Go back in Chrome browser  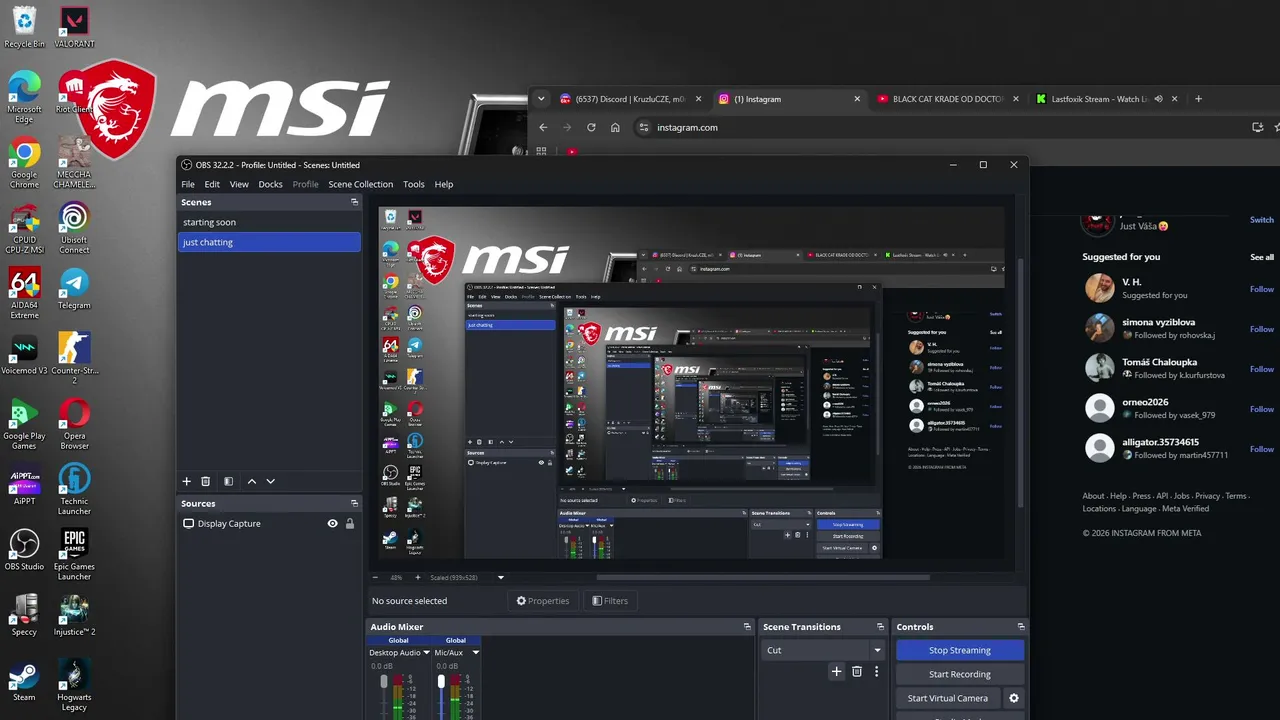(543, 127)
